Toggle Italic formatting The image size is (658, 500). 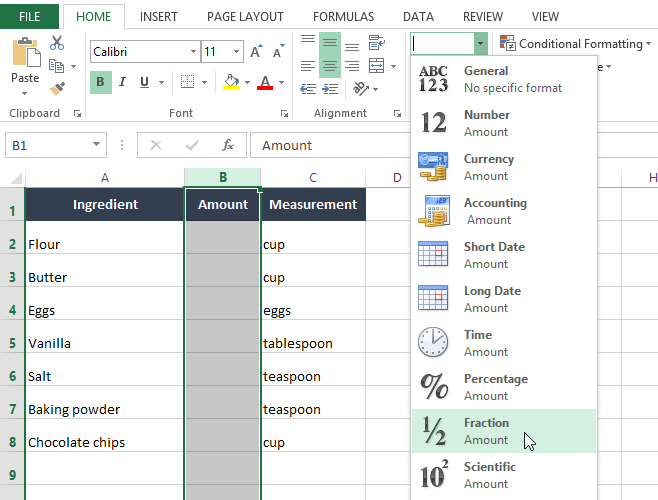122,82
